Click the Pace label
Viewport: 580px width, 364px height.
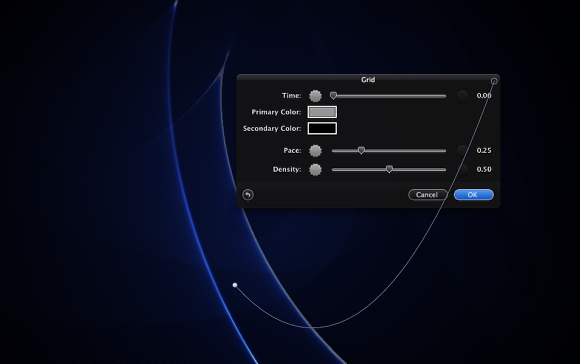pos(292,150)
